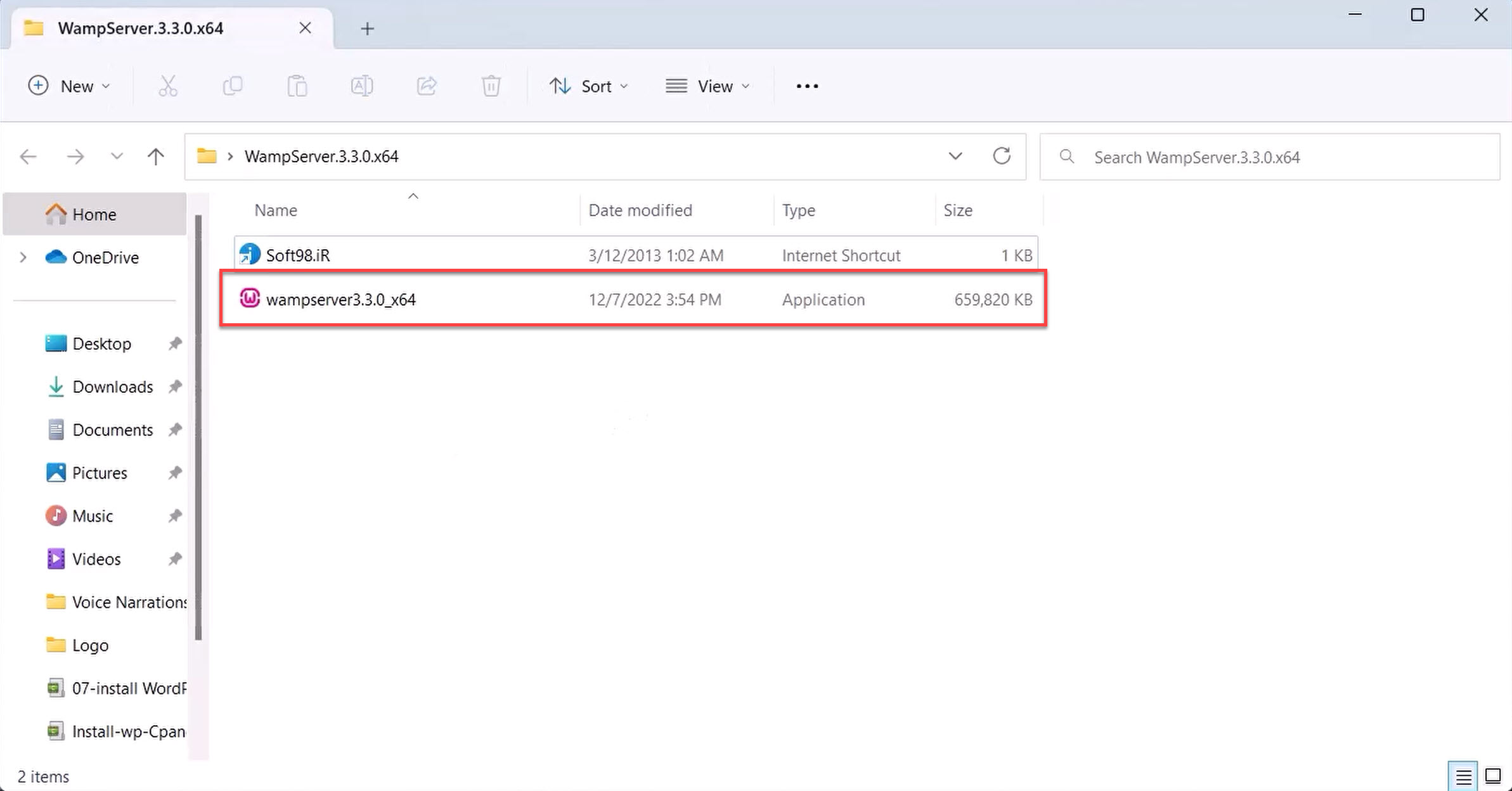Viewport: 1512px width, 791px height.
Task: Click the pin icon beside Downloads
Action: (x=175, y=387)
